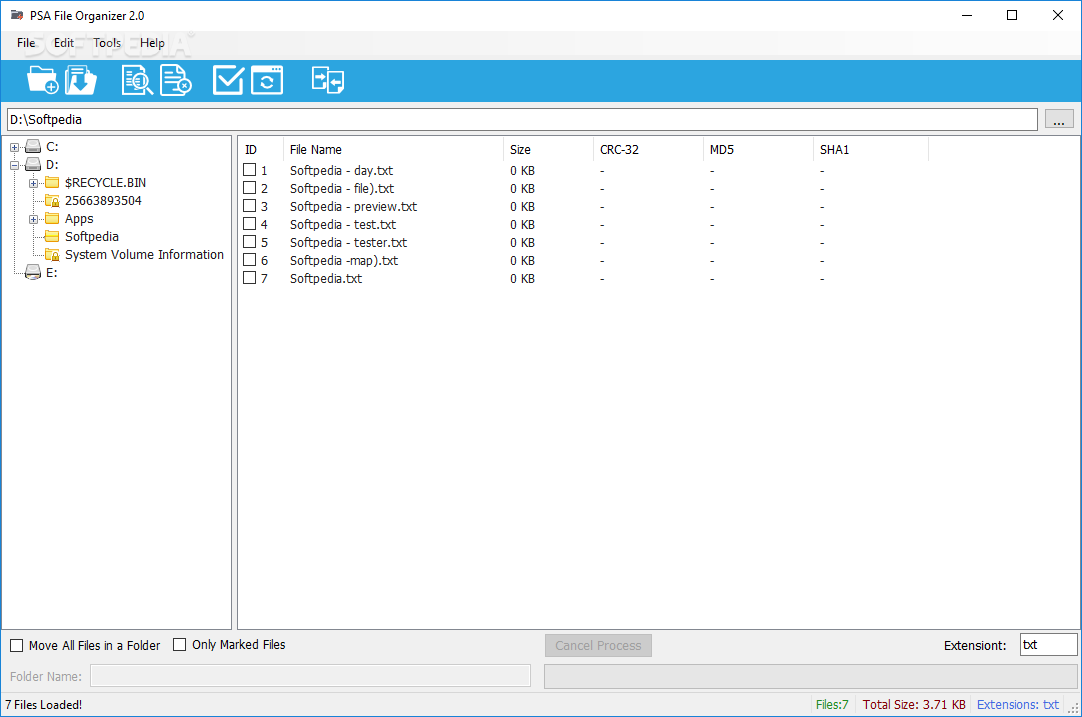This screenshot has height=717, width=1082.
Task: Click the Folder Name input field
Action: (x=311, y=676)
